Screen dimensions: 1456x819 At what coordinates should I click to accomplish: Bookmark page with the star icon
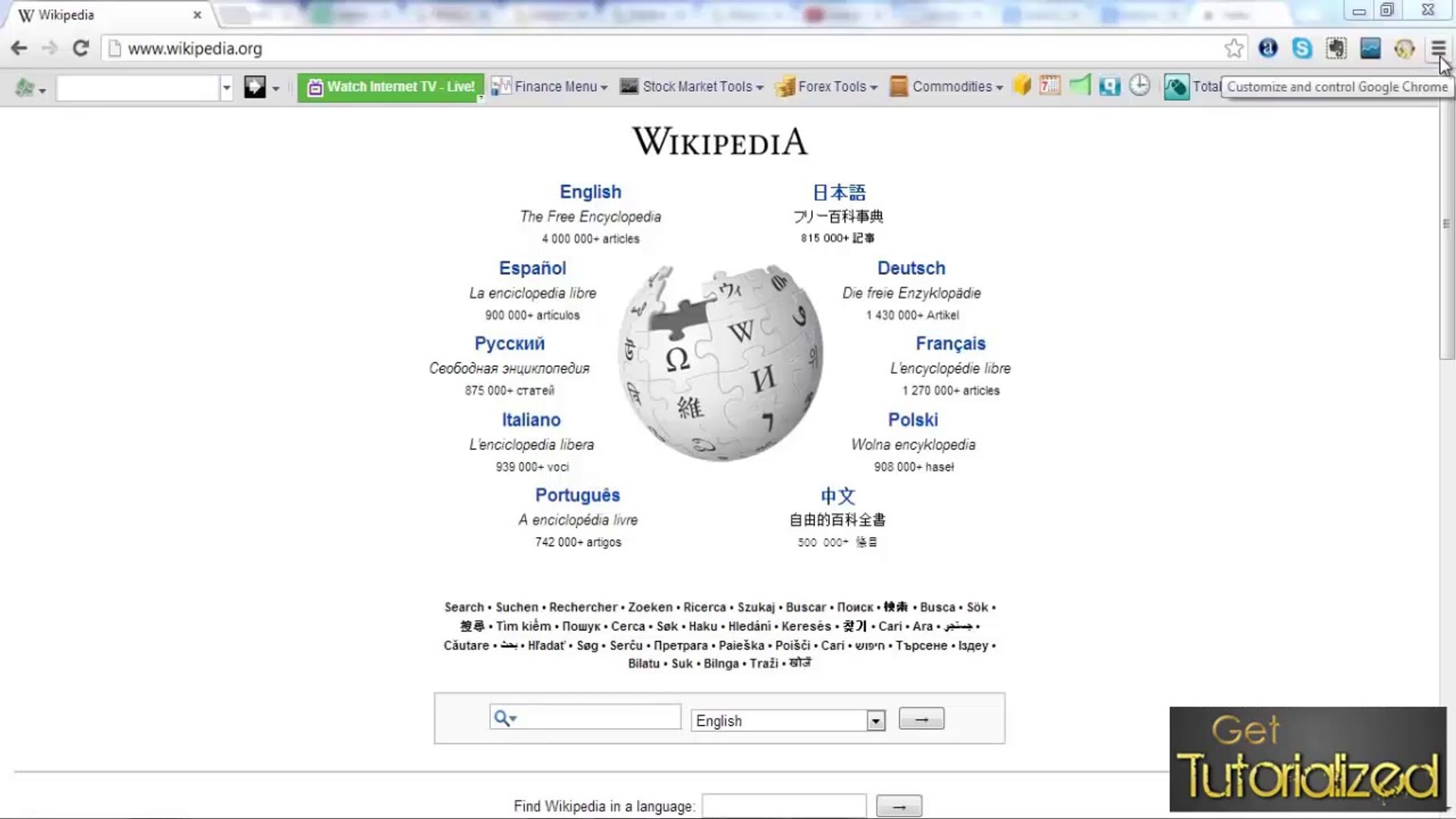coord(1234,49)
